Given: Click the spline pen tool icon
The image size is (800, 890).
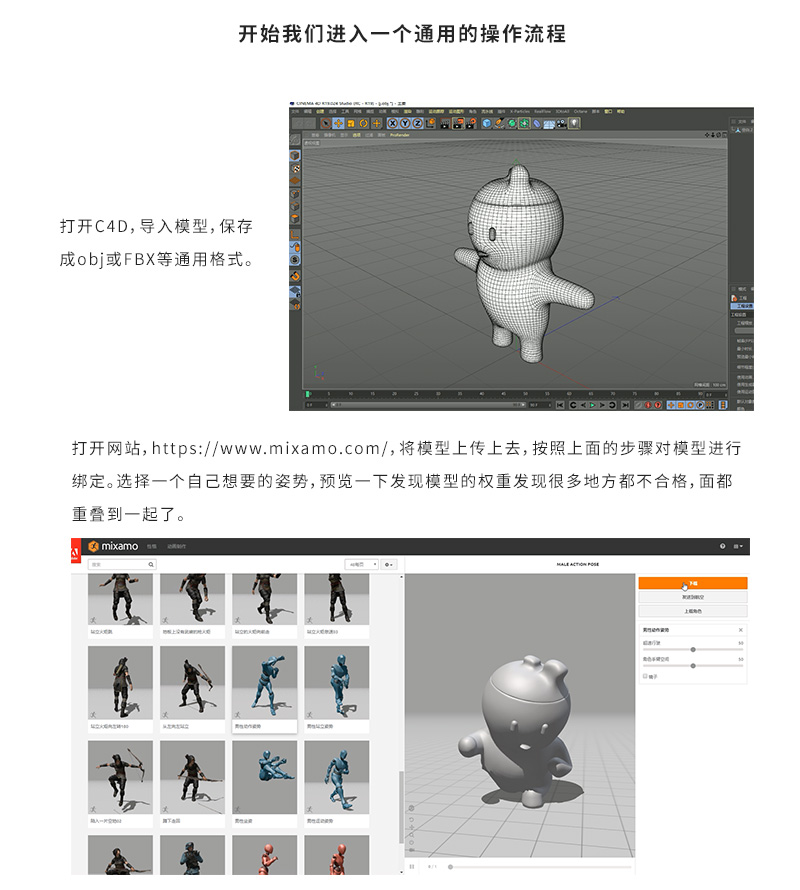Looking at the screenshot, I should 499,123.
